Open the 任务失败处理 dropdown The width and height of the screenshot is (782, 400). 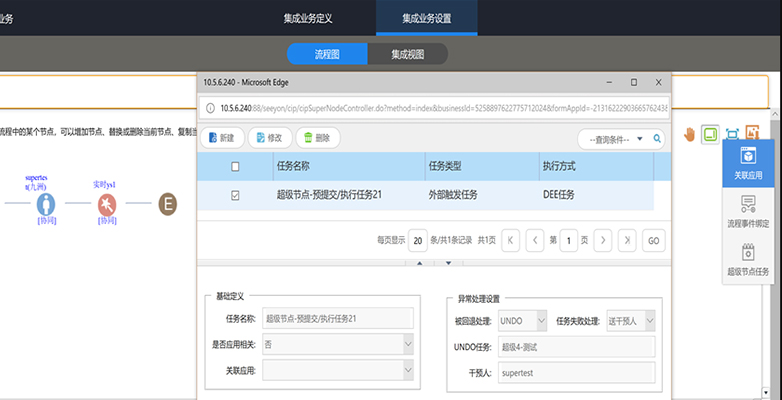pyautogui.click(x=650, y=320)
